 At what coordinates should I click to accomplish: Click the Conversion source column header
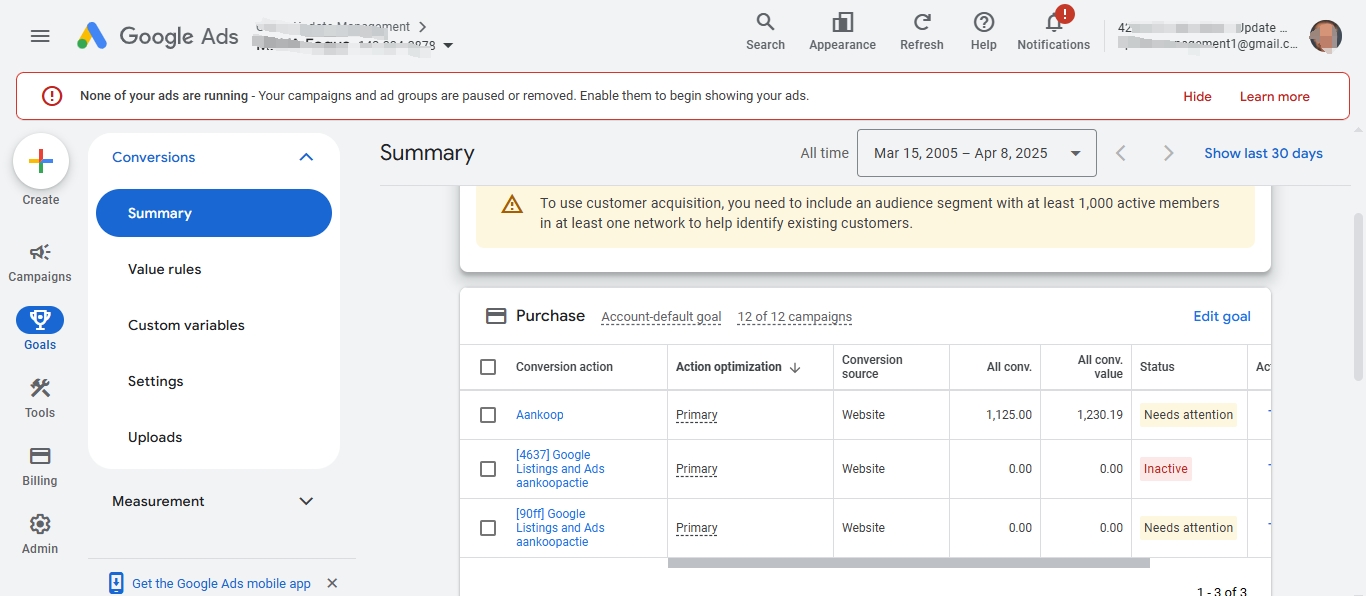click(x=872, y=367)
